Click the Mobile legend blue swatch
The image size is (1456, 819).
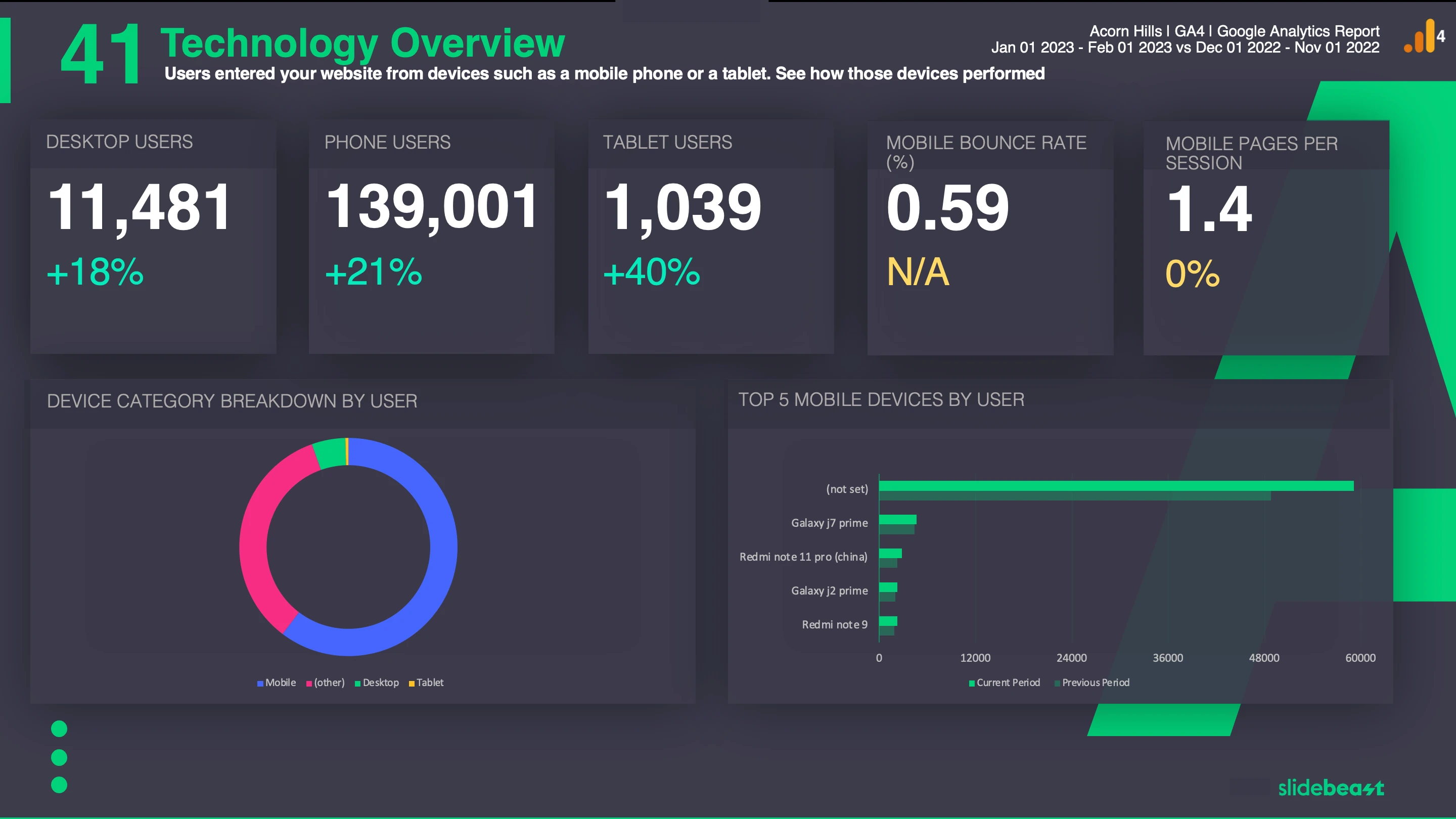pyautogui.click(x=260, y=684)
